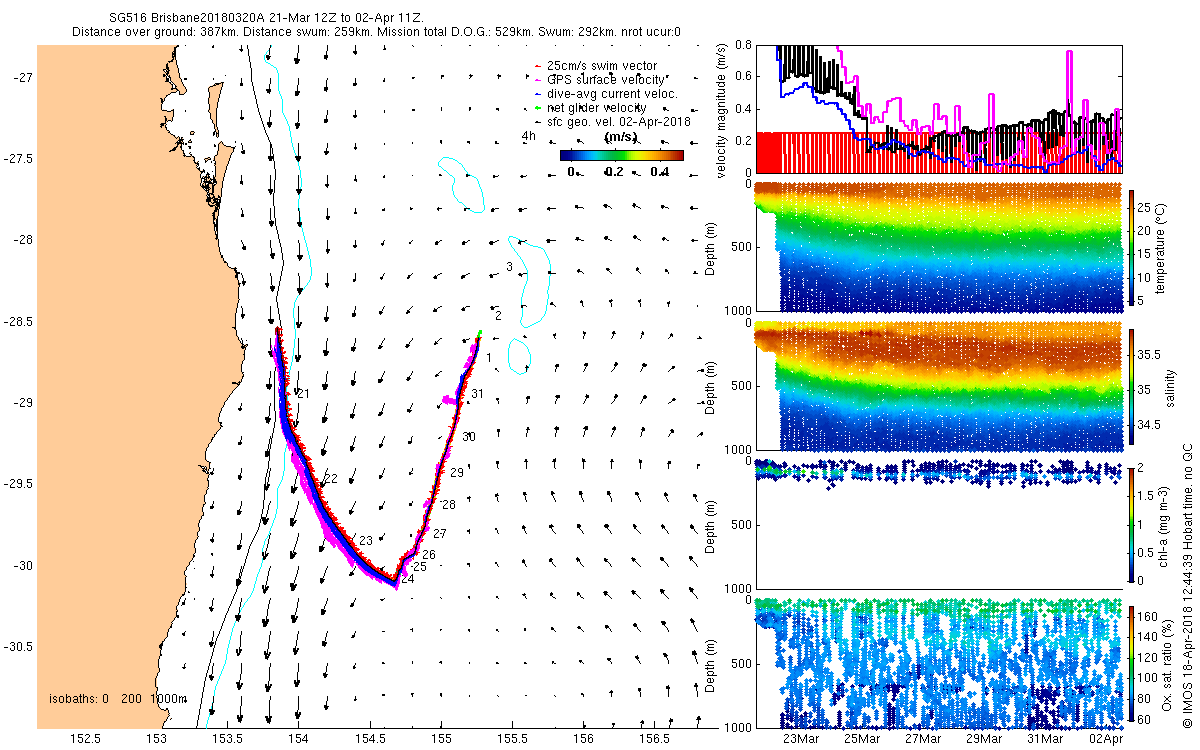The width and height of the screenshot is (1200, 750).
Task: Click the '25' tick on the temperature colorbar
Action: (1144, 208)
